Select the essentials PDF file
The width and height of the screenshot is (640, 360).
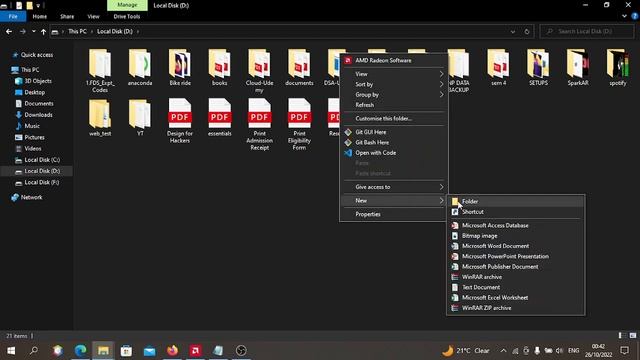click(x=220, y=118)
